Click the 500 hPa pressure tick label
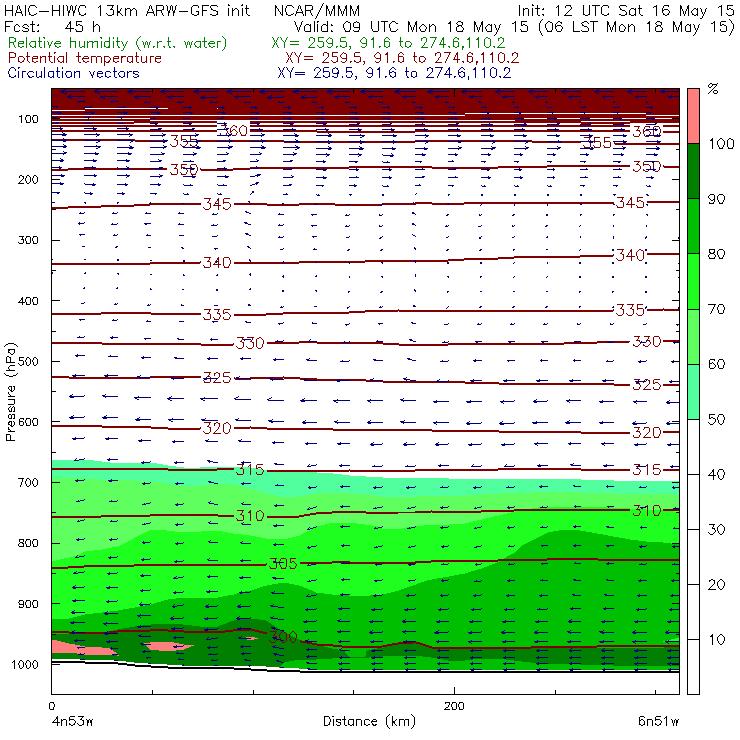Image resolution: width=740 pixels, height=740 pixels. [x=28, y=362]
